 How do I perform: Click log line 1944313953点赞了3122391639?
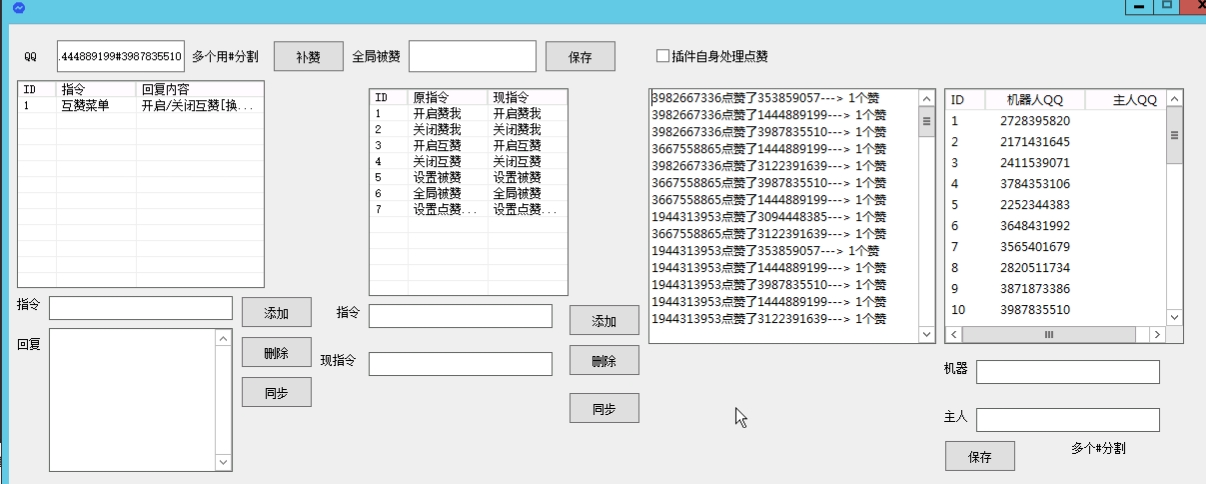point(768,319)
